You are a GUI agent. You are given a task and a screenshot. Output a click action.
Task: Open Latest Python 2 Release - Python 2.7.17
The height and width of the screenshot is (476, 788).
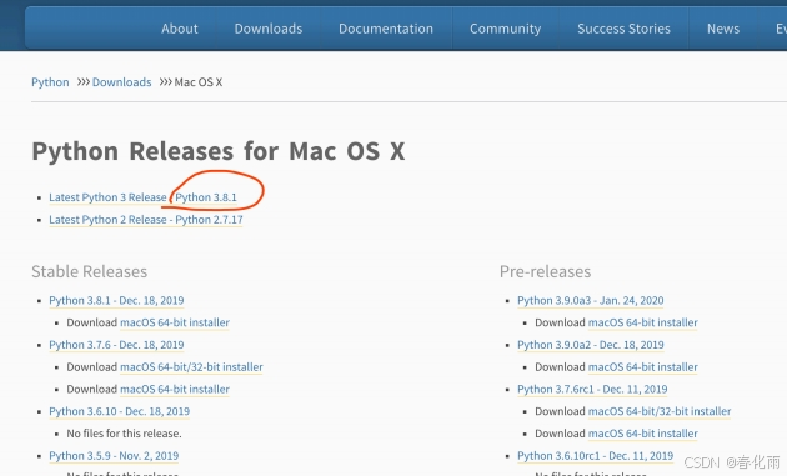146,220
